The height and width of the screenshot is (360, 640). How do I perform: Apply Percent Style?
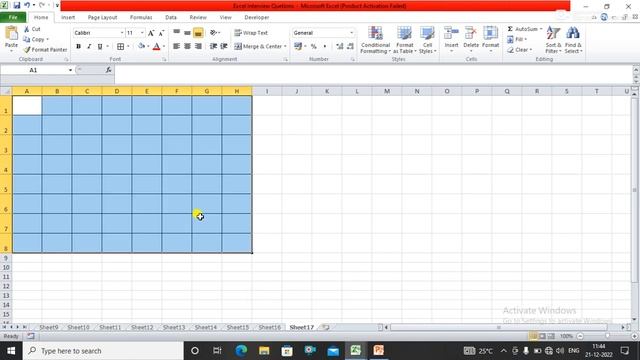pyautogui.click(x=313, y=47)
